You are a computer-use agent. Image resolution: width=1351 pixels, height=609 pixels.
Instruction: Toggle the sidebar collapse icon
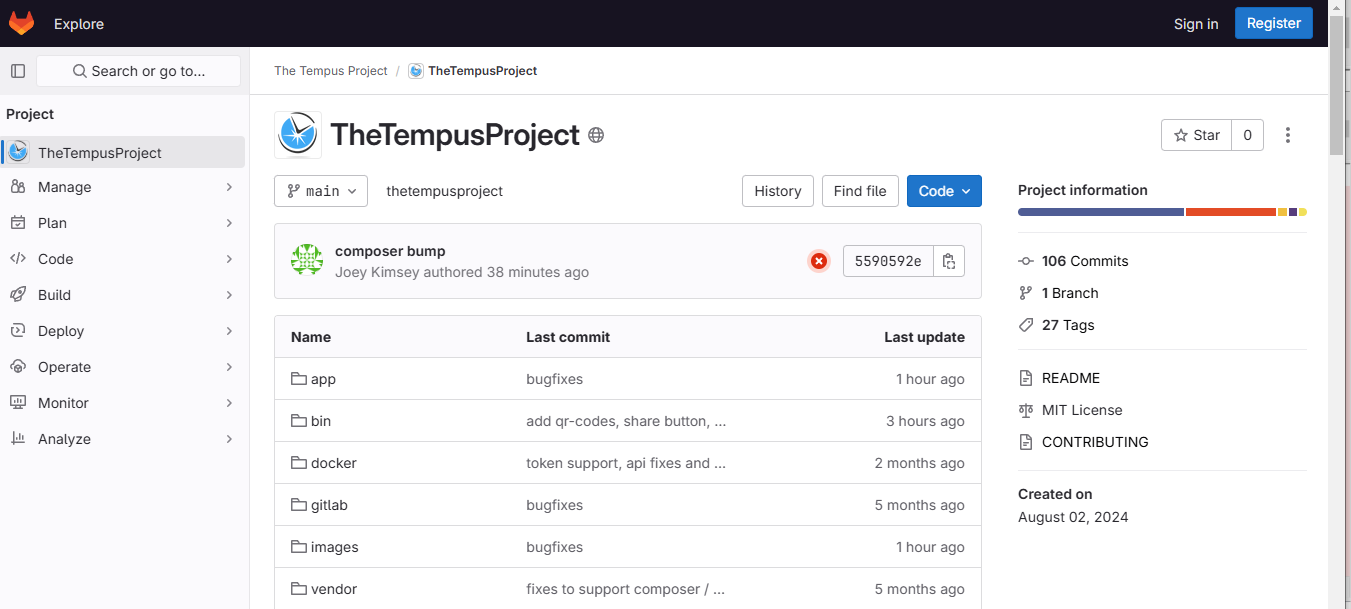(18, 71)
